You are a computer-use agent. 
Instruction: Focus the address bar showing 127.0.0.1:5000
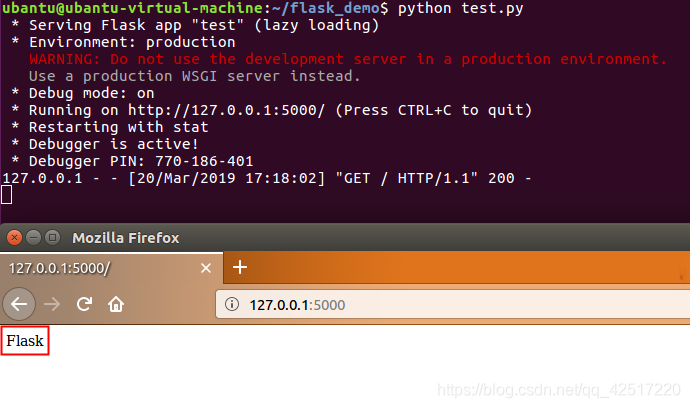point(452,305)
